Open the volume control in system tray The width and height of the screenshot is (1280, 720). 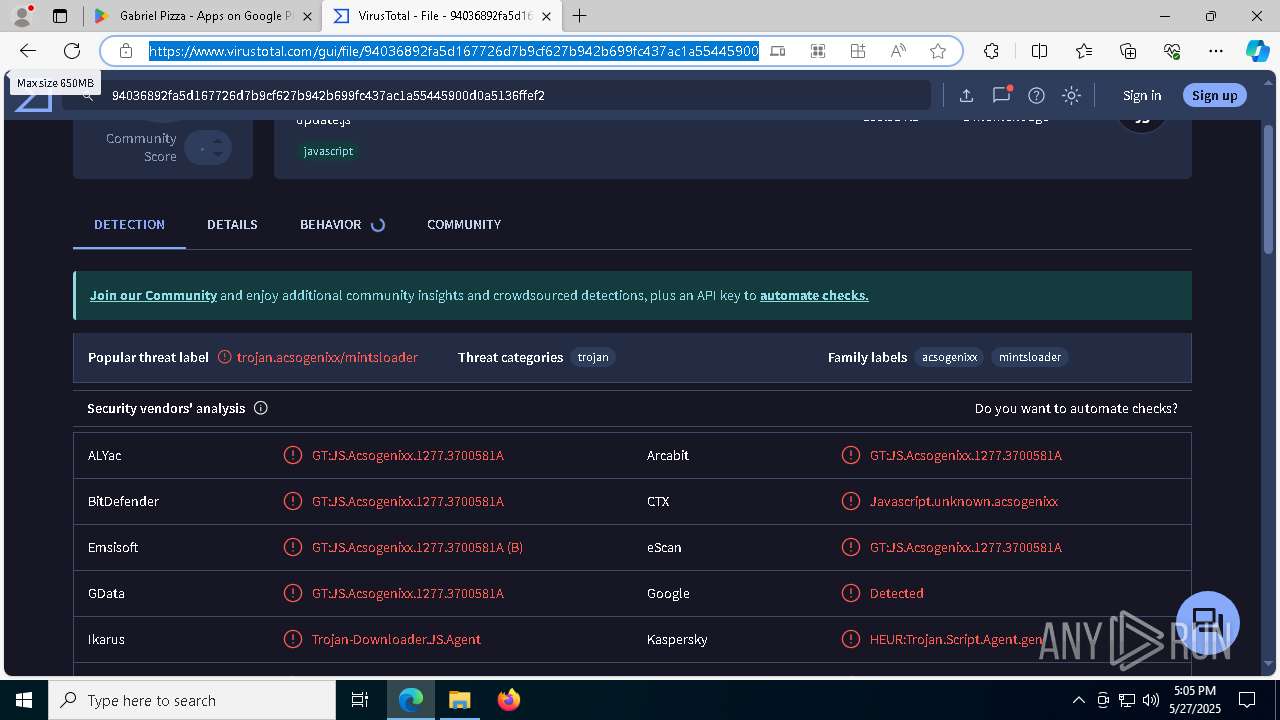click(x=1150, y=700)
